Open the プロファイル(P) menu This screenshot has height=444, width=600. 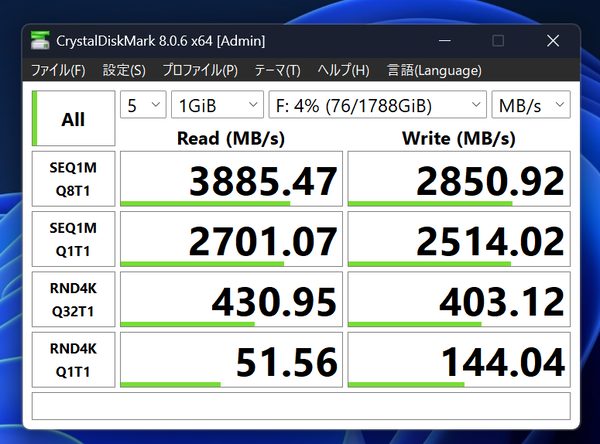tap(200, 70)
